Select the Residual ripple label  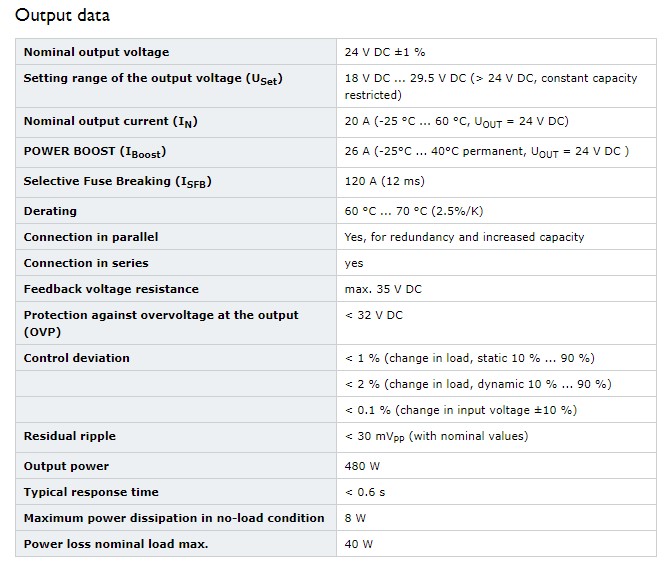click(x=69, y=436)
